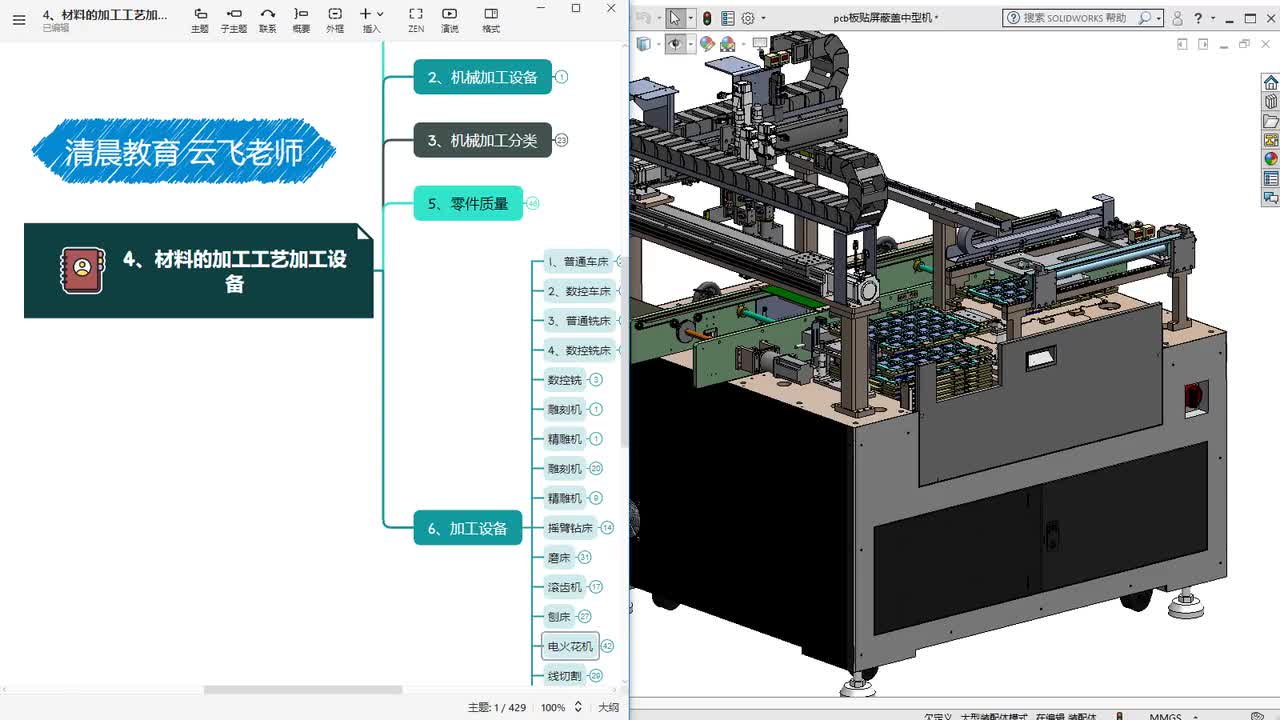The image size is (1280, 720).
Task: Switch to 大纲 outline view
Action: coord(608,707)
